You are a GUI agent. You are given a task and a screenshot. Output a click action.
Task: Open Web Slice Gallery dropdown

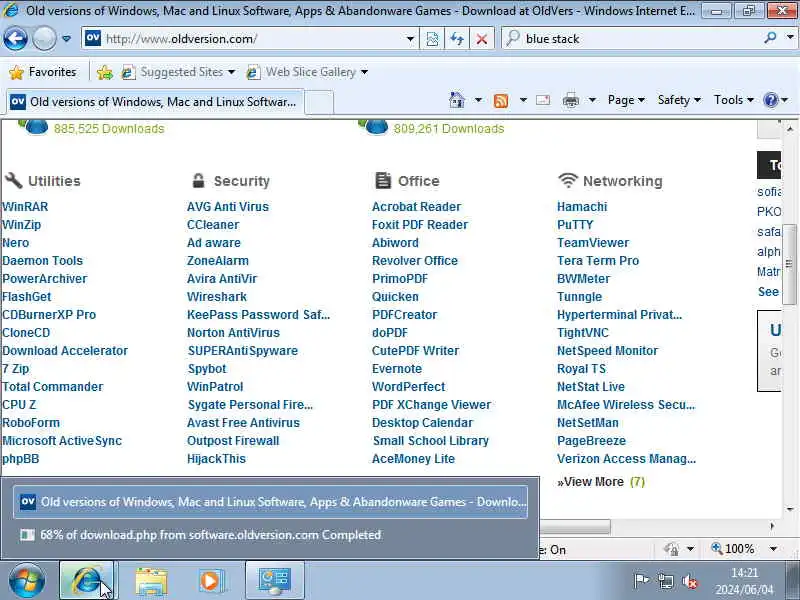click(306, 72)
